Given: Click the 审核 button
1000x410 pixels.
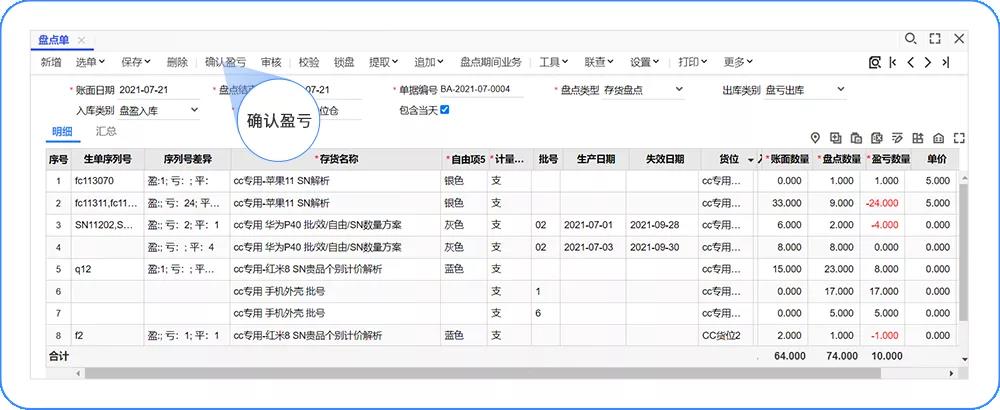Looking at the screenshot, I should pyautogui.click(x=271, y=62).
